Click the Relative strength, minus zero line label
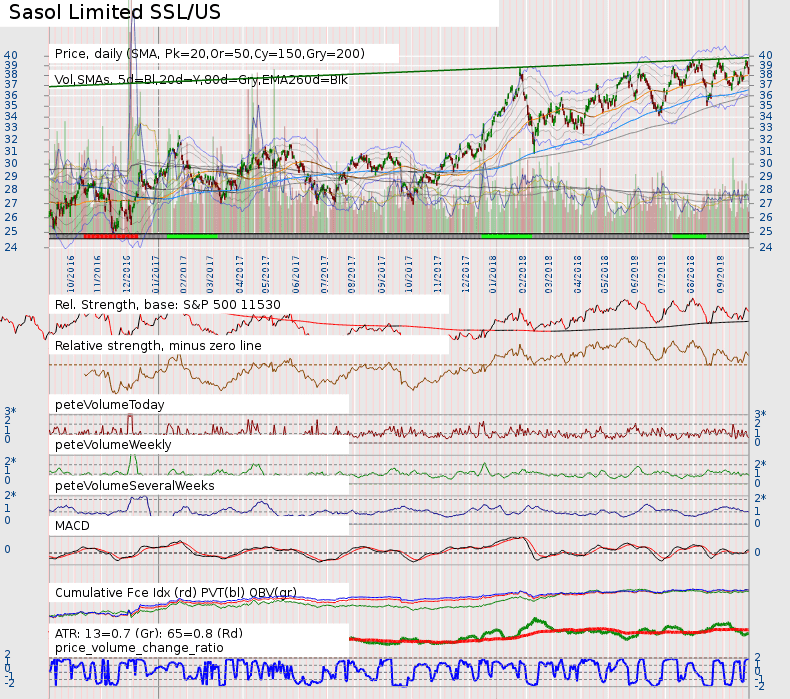790x699 pixels. 158,346
